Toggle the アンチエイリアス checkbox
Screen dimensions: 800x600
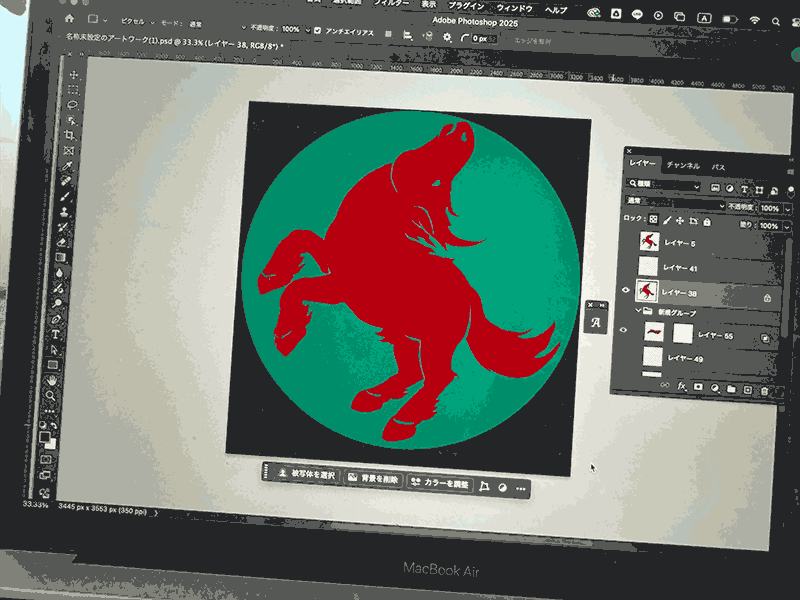(x=317, y=31)
